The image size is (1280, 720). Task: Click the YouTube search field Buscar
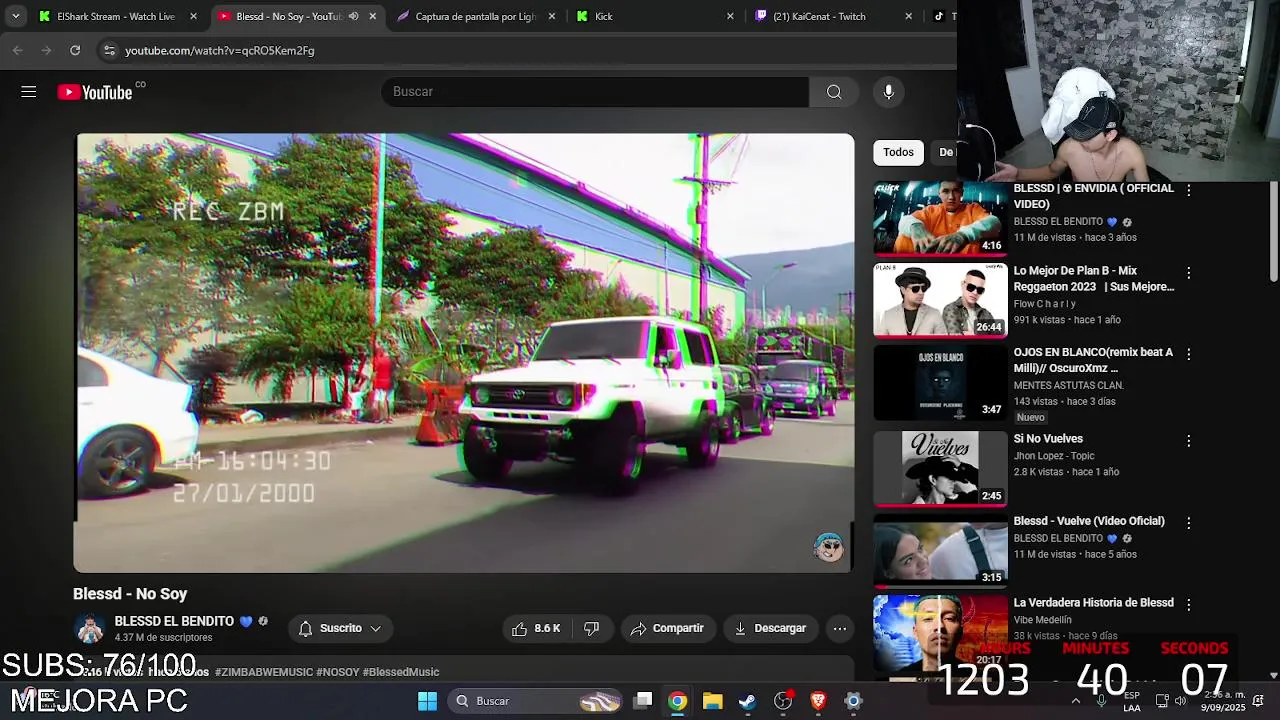tap(595, 92)
